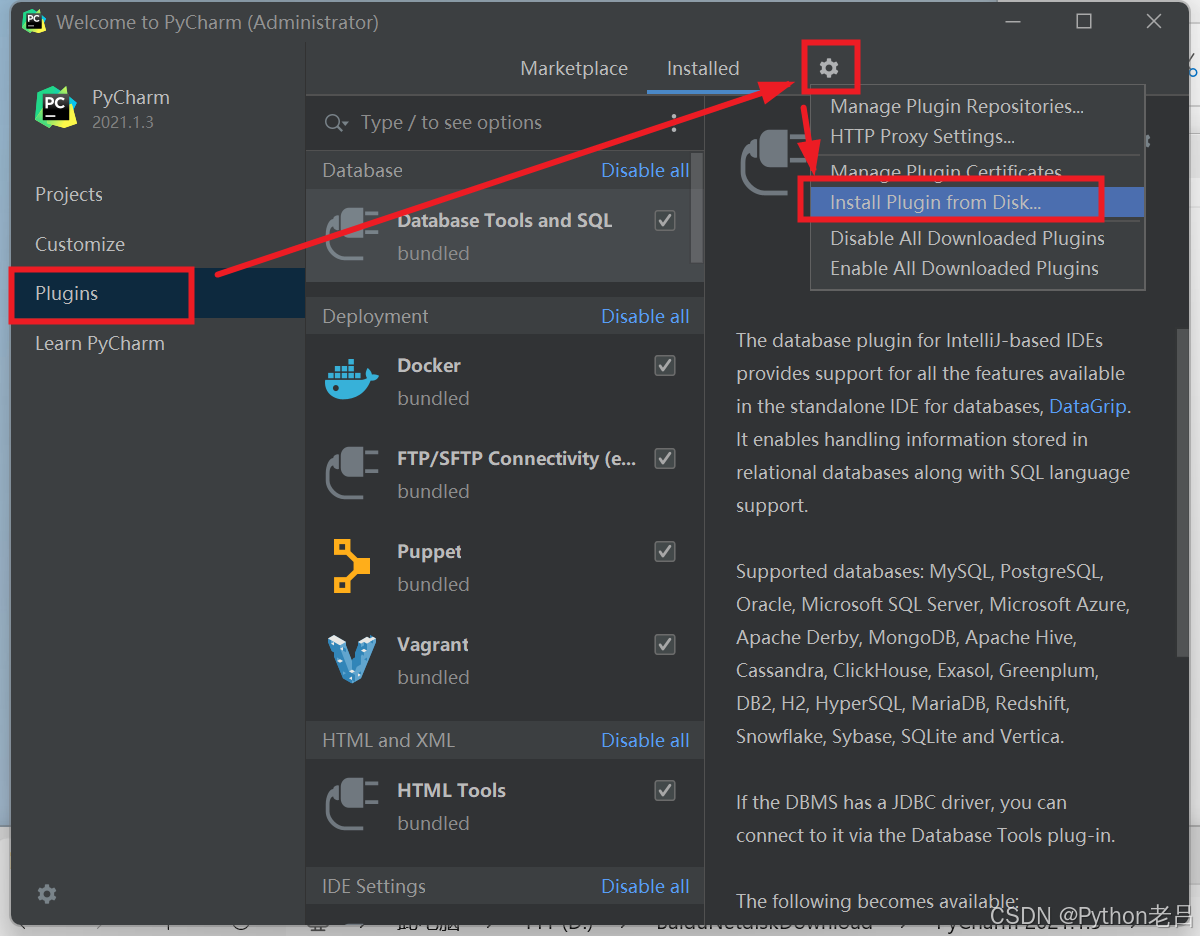Switch to the Marketplace tab

(574, 68)
